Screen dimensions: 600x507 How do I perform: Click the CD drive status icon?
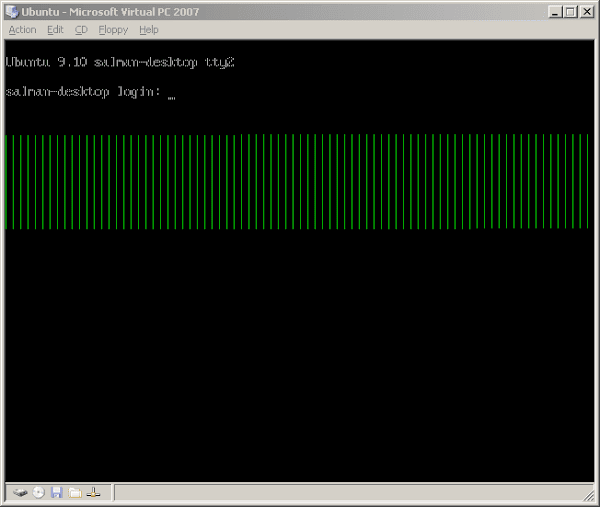pos(39,492)
